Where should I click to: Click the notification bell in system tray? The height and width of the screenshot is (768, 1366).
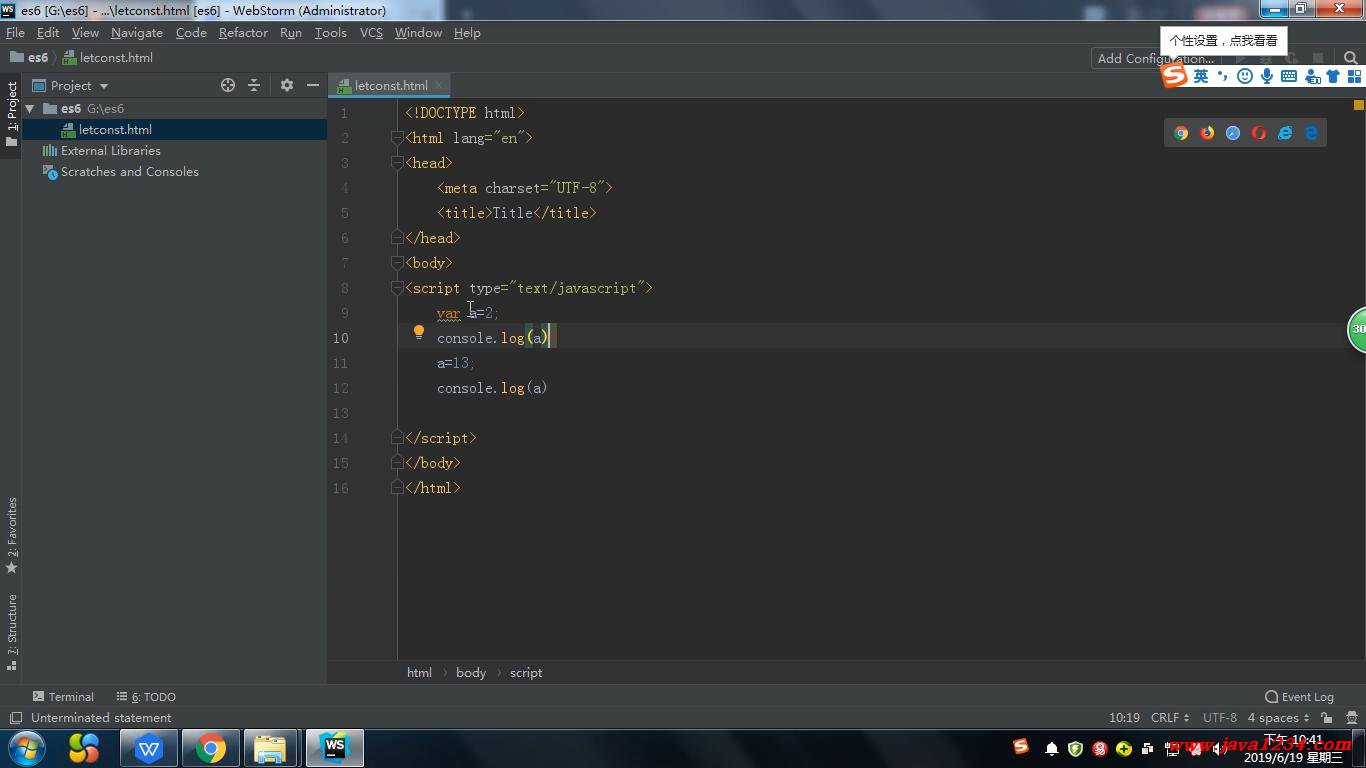tap(1051, 748)
